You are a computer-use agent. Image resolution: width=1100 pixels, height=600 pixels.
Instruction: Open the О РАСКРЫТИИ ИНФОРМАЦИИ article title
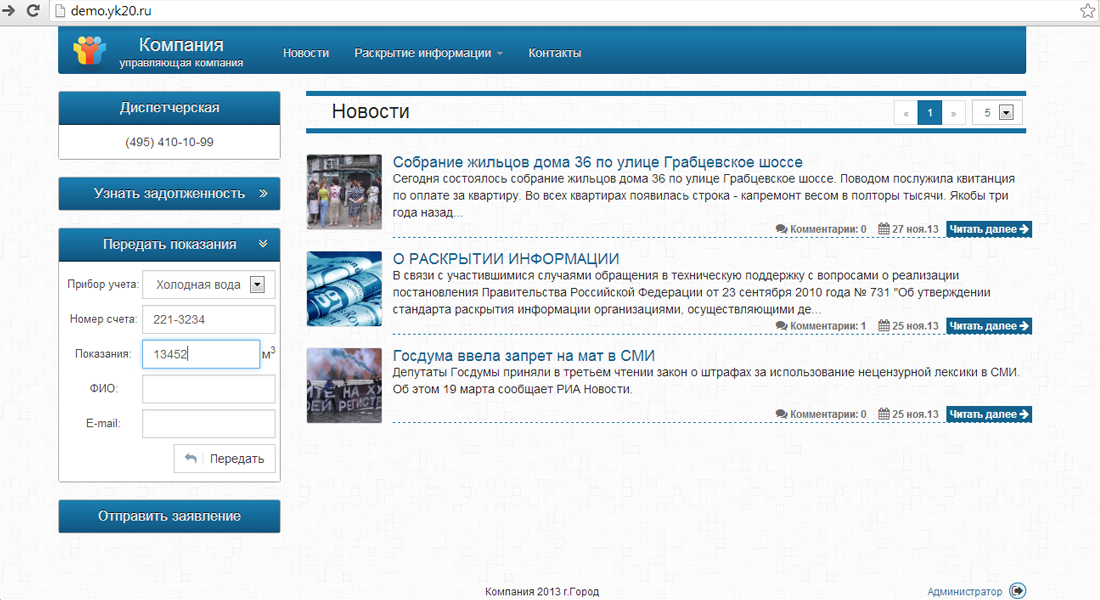tap(506, 259)
